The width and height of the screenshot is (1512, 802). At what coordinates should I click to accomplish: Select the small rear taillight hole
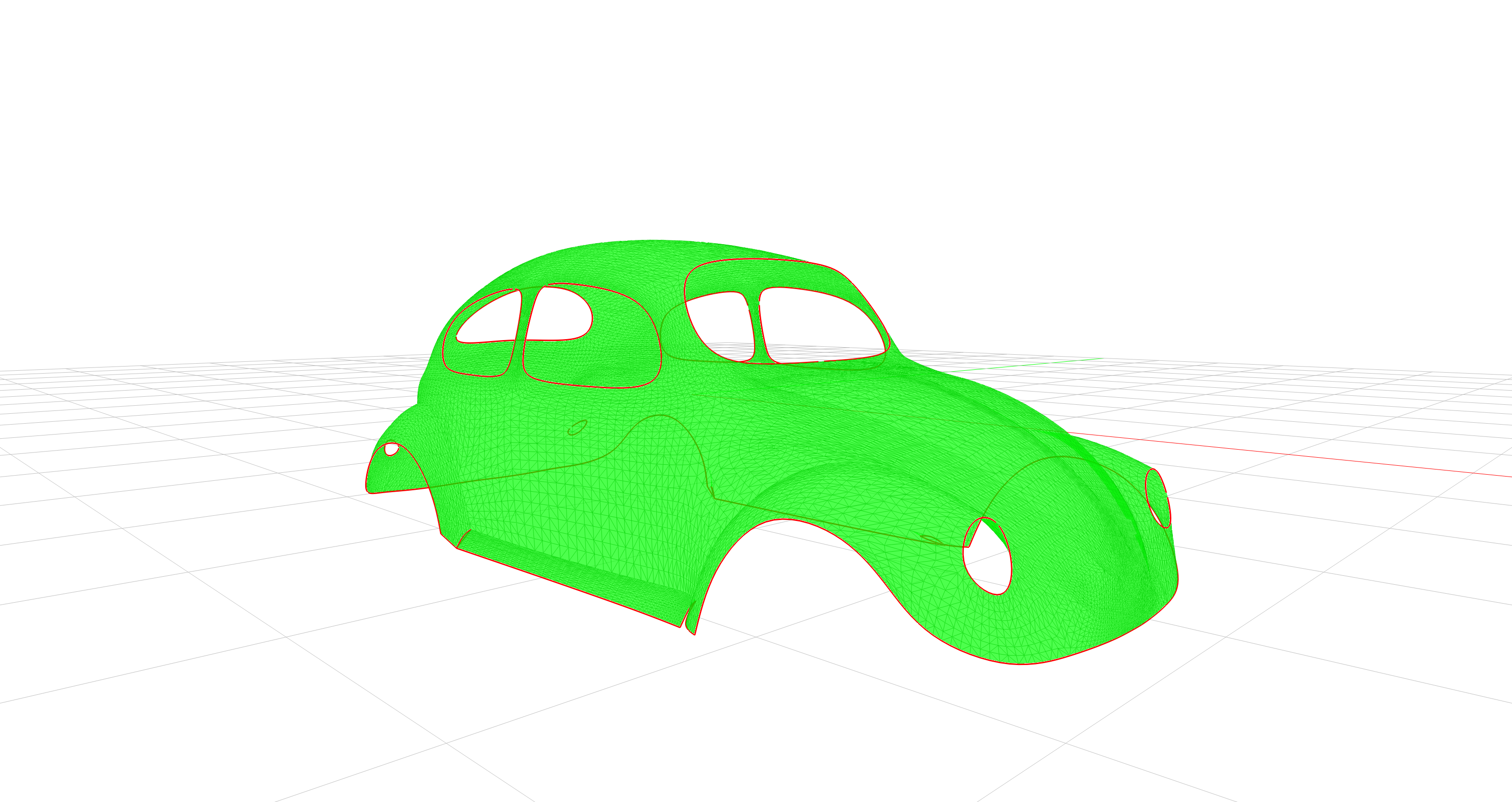point(392,450)
